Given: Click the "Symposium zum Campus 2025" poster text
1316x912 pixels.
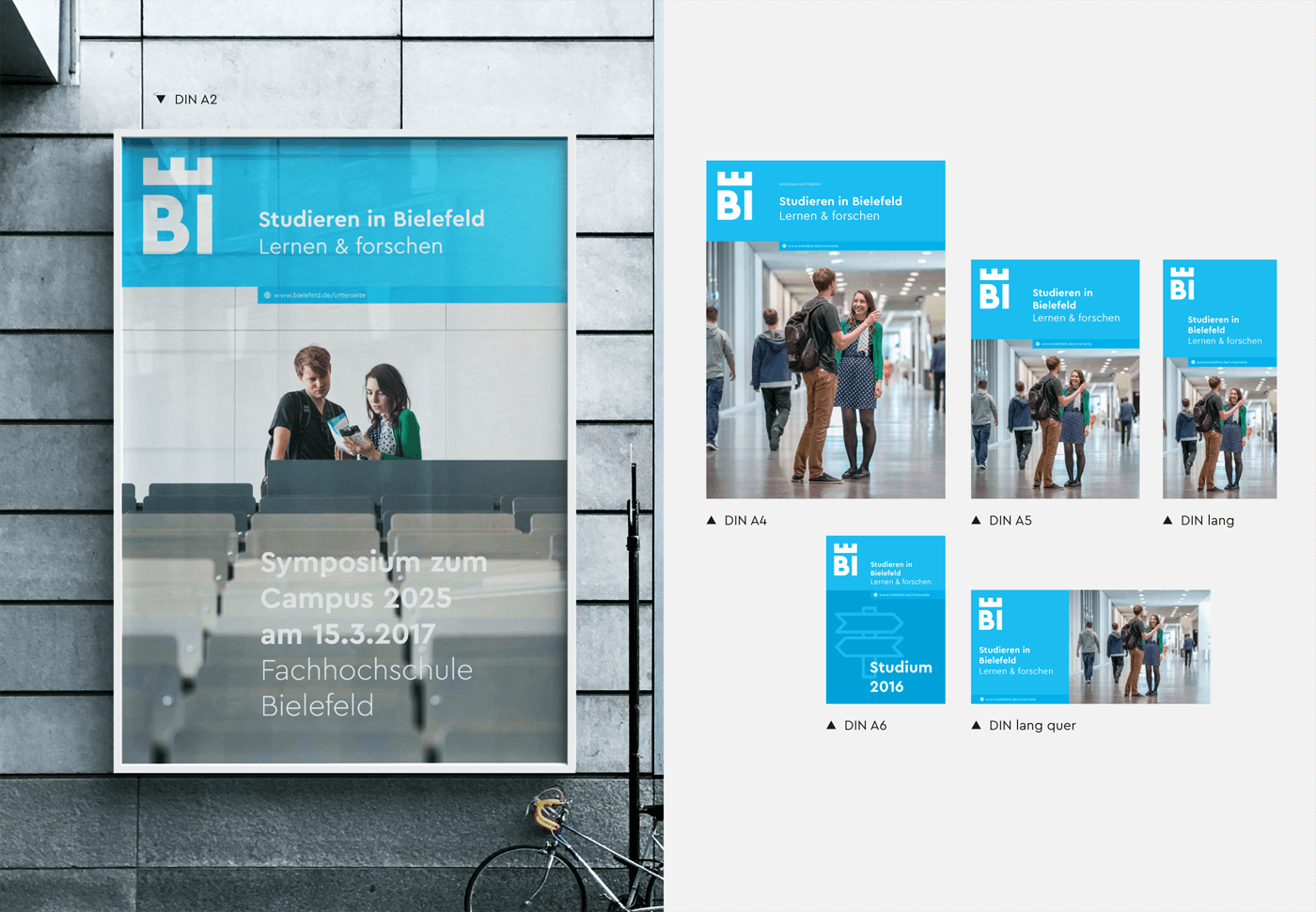Looking at the screenshot, I should point(373,580).
